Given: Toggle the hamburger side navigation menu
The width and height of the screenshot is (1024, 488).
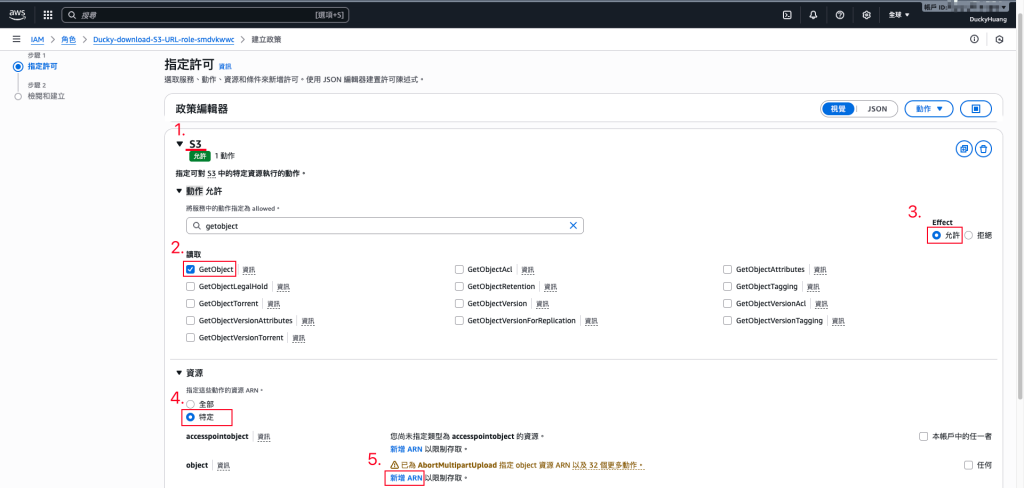Looking at the screenshot, I should click(x=16, y=39).
